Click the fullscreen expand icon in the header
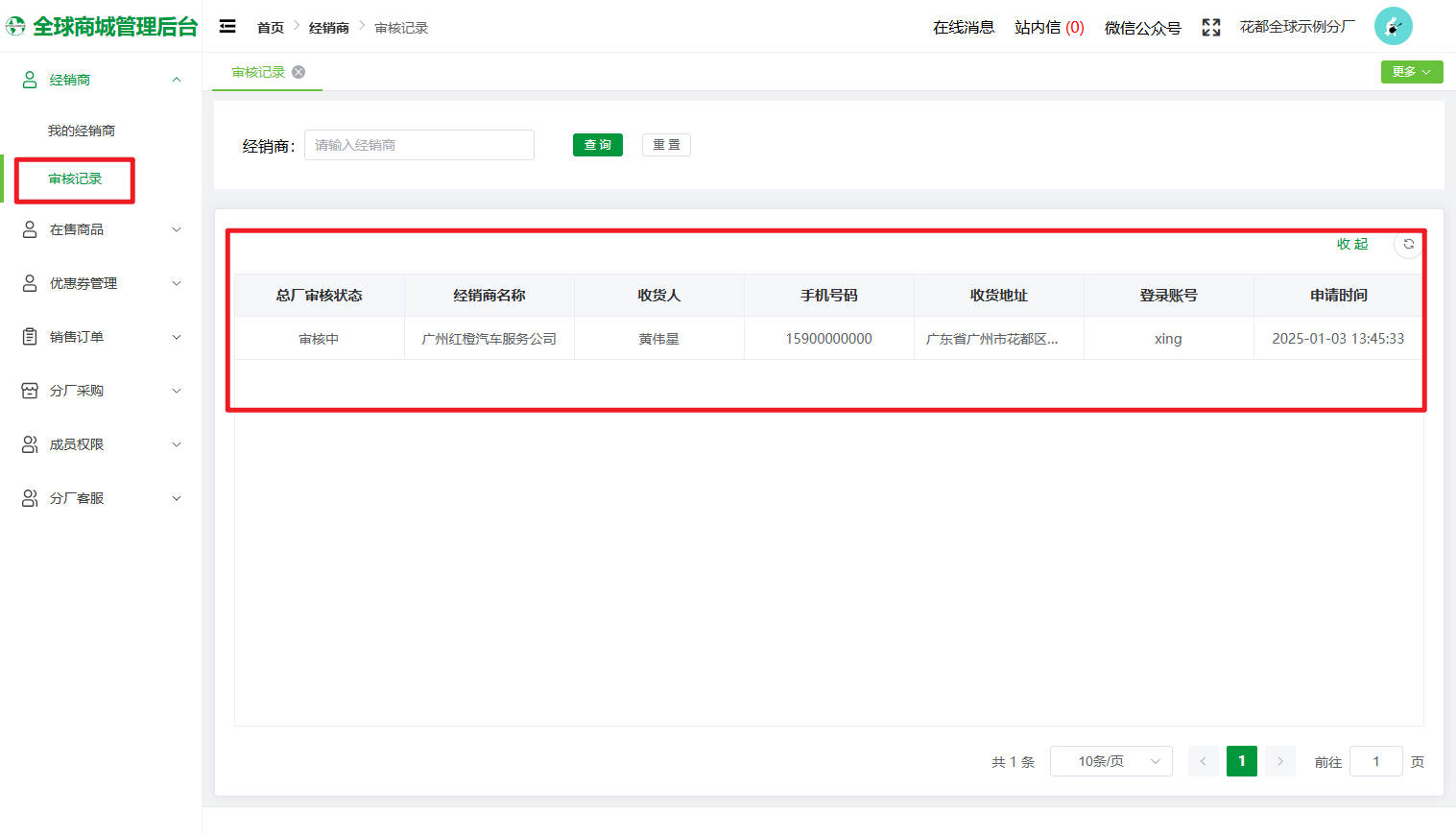 click(1210, 27)
